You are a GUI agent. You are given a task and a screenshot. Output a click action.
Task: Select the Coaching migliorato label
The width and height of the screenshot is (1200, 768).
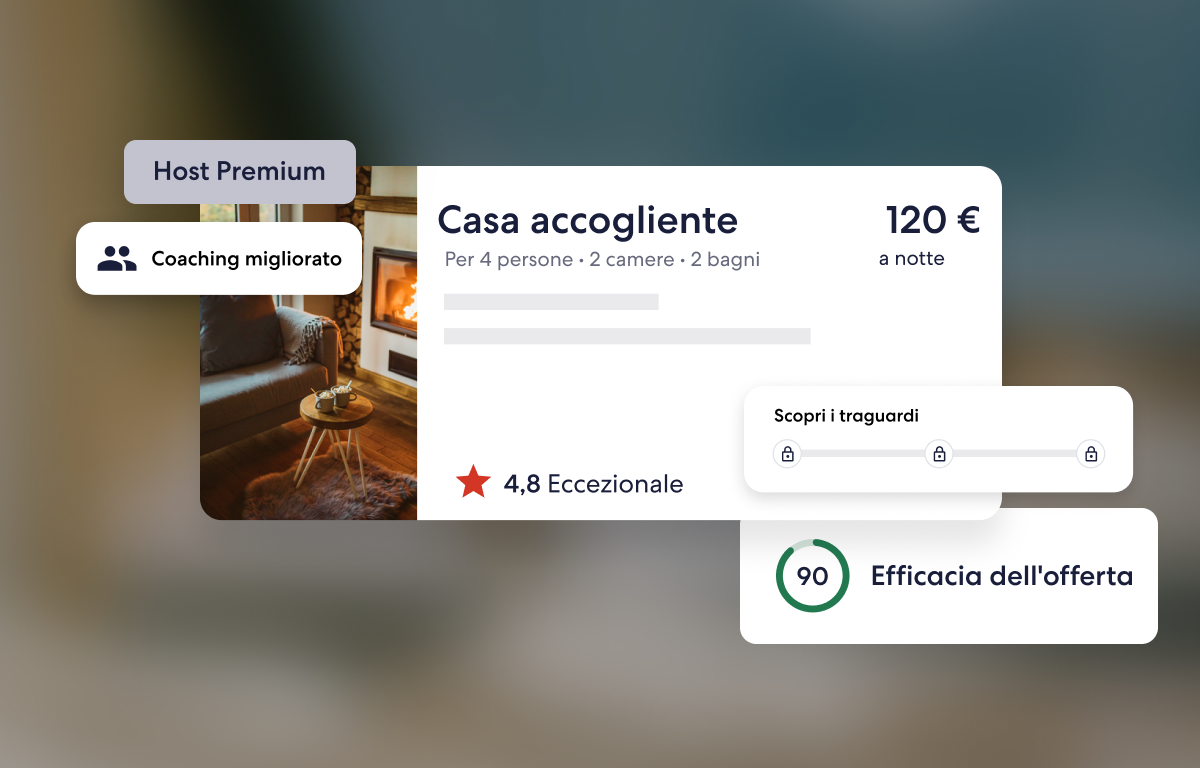(246, 259)
